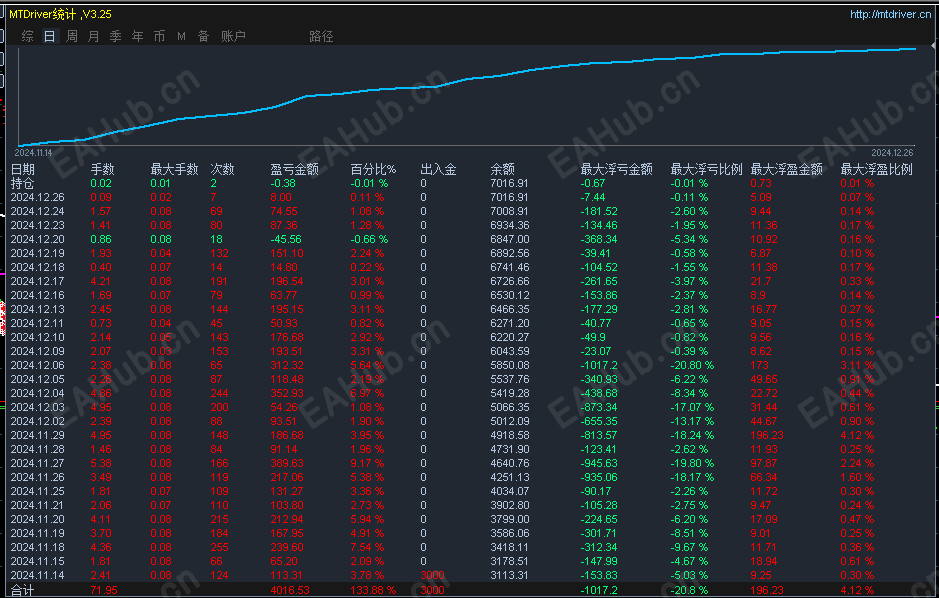The height and width of the screenshot is (598, 939).
Task: Click the -873.34 floating loss cell
Action: point(599,408)
